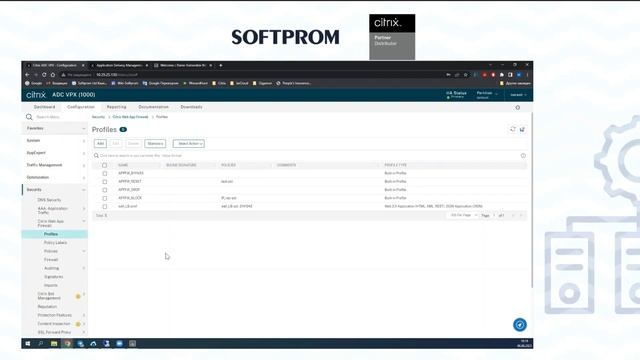Viewport: 640px width, 360px height.
Task: Bookmark this page with the star icon
Action: click(465, 75)
